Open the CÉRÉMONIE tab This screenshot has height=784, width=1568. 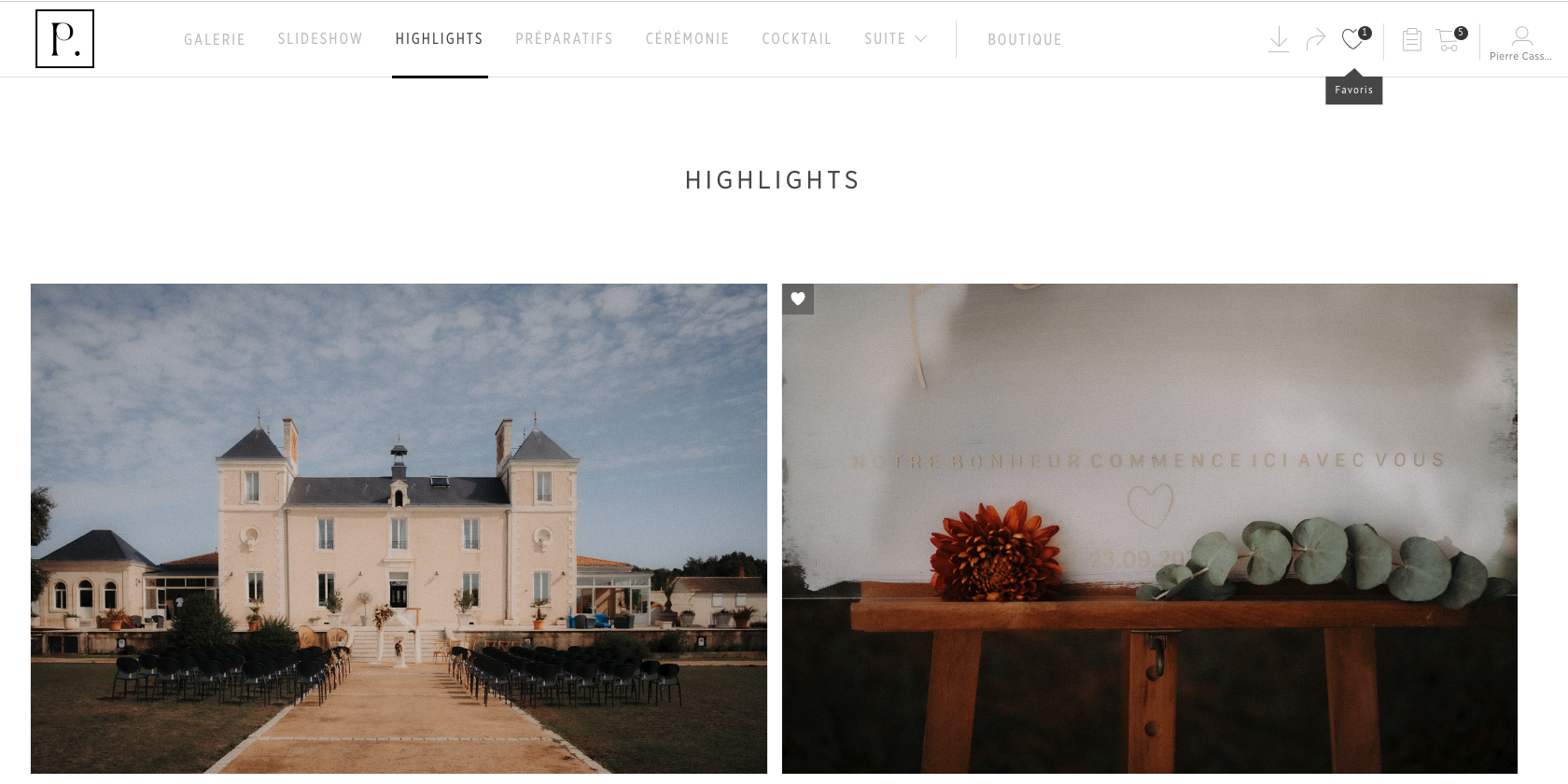[x=688, y=39]
